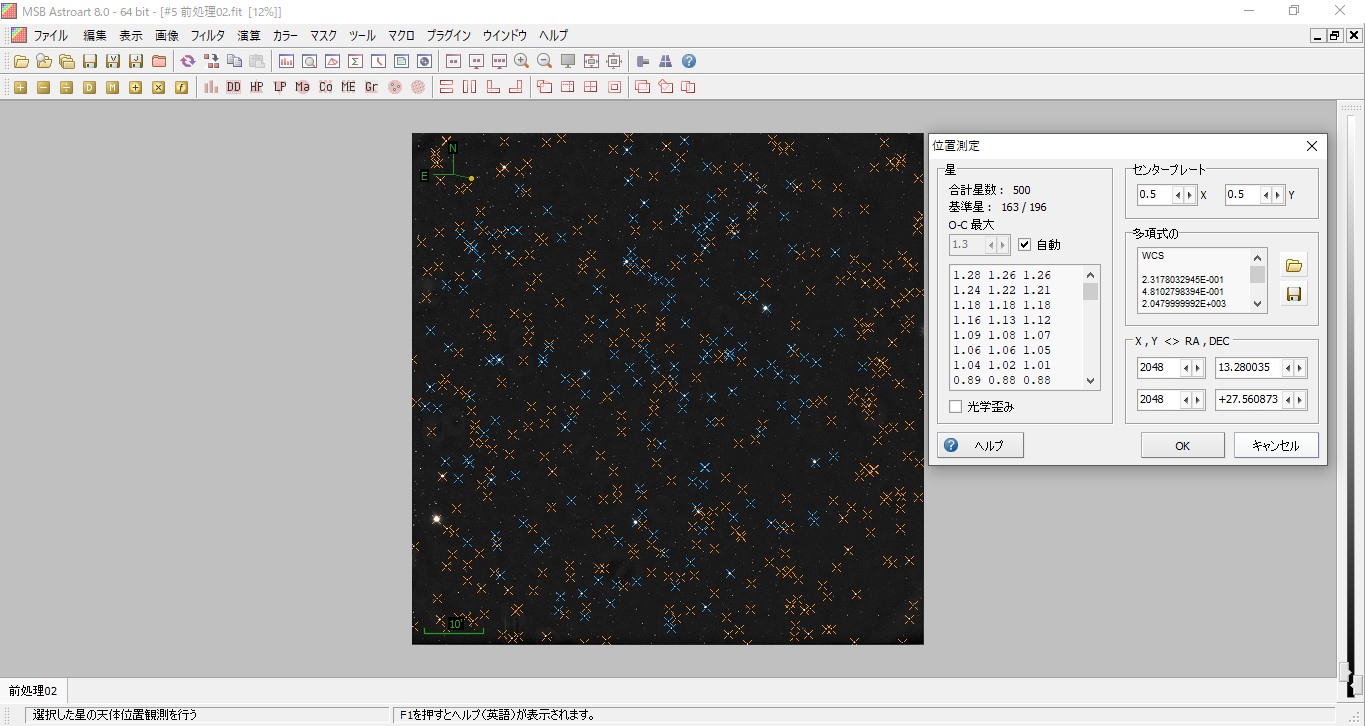Click the multiply images X icon
Viewport: 1365px width, 726px height.
click(158, 87)
